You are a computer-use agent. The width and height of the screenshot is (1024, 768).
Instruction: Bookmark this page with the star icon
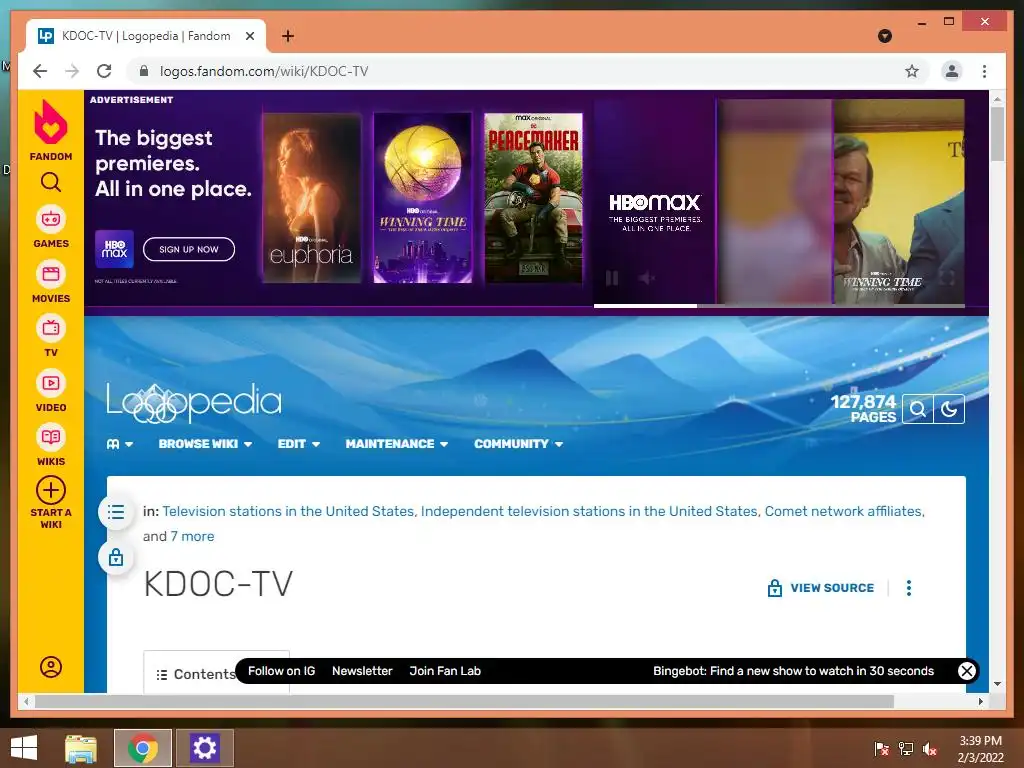(912, 71)
